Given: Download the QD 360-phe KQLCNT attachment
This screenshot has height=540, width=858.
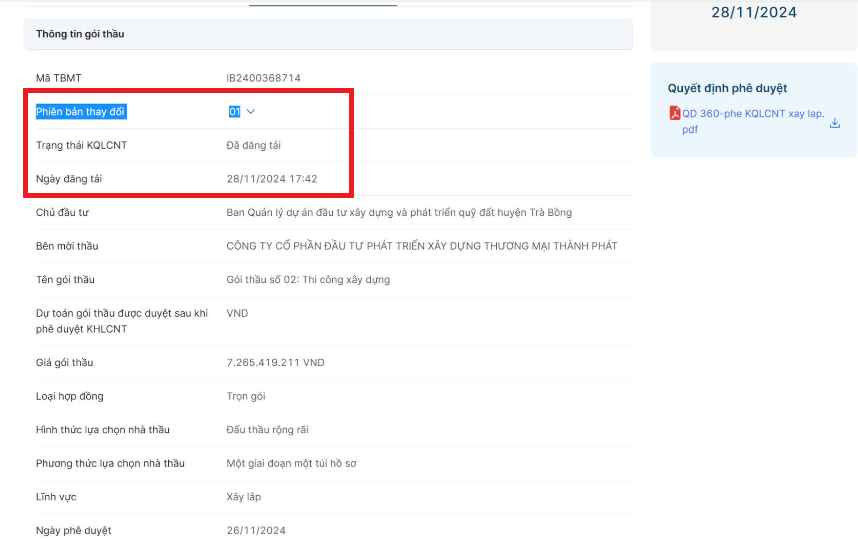Looking at the screenshot, I should [835, 123].
